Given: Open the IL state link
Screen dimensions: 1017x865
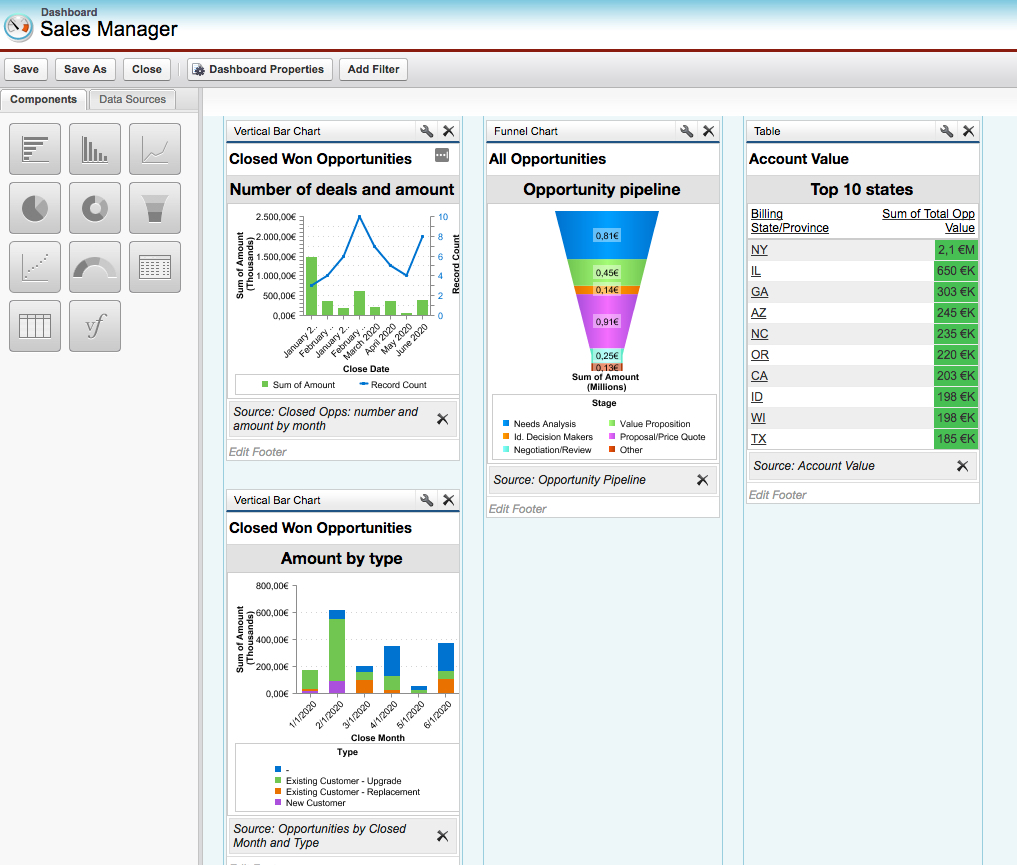Looking at the screenshot, I should pos(756,270).
